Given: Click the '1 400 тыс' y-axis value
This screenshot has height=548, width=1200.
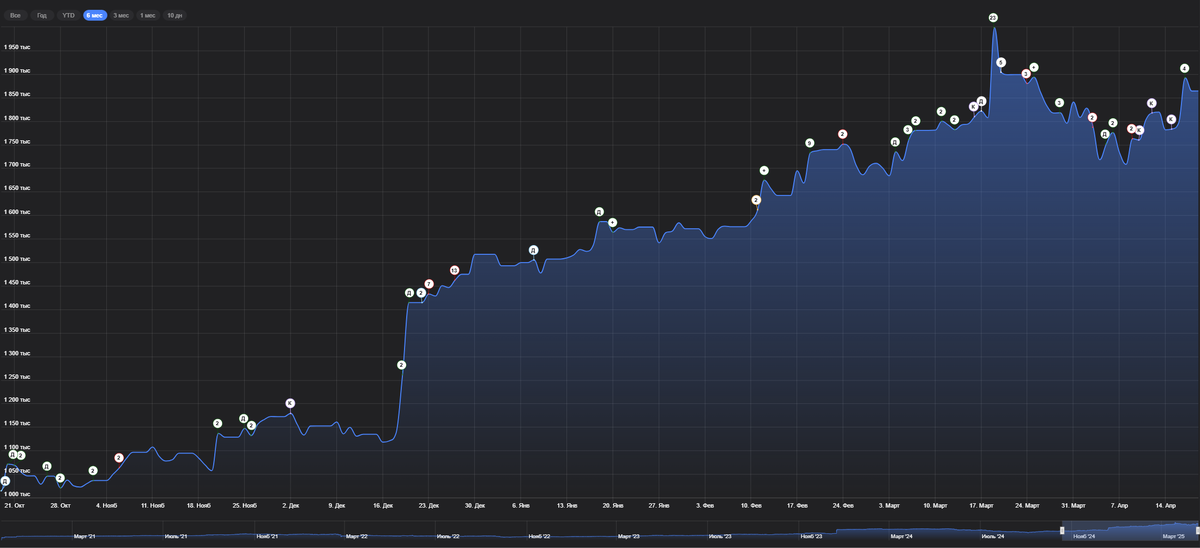Looking at the screenshot, I should pos(16,306).
